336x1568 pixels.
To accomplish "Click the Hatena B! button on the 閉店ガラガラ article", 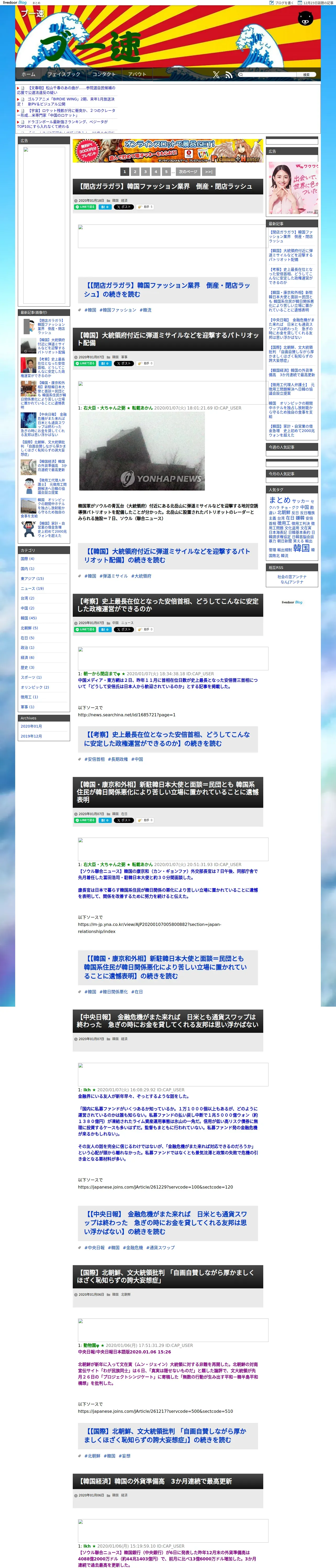I will coord(105,207).
